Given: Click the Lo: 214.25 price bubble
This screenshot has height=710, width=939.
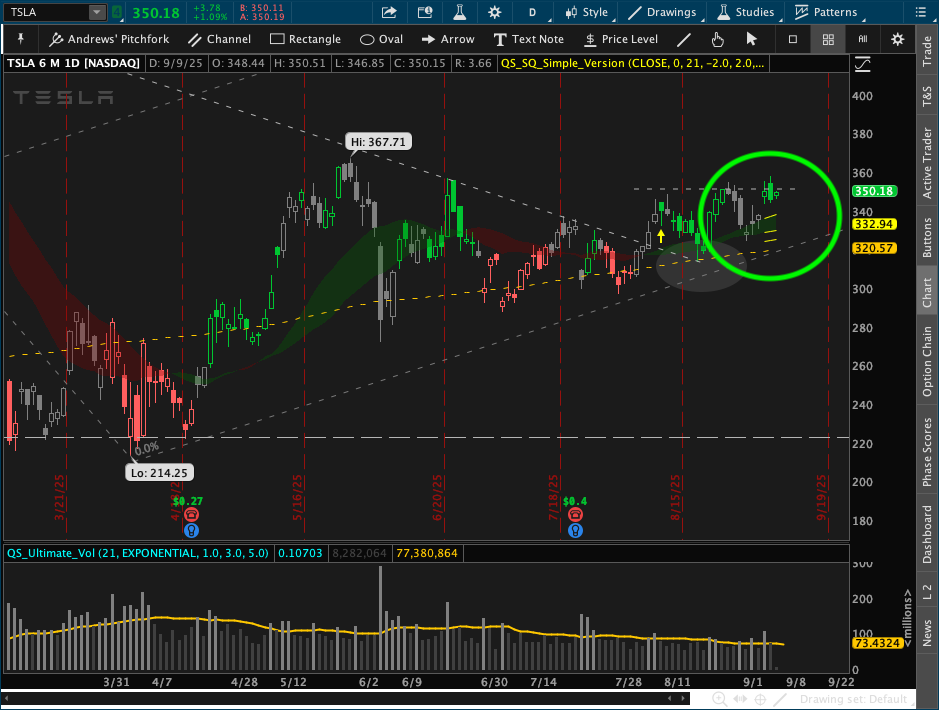Looking at the screenshot, I should tap(159, 473).
